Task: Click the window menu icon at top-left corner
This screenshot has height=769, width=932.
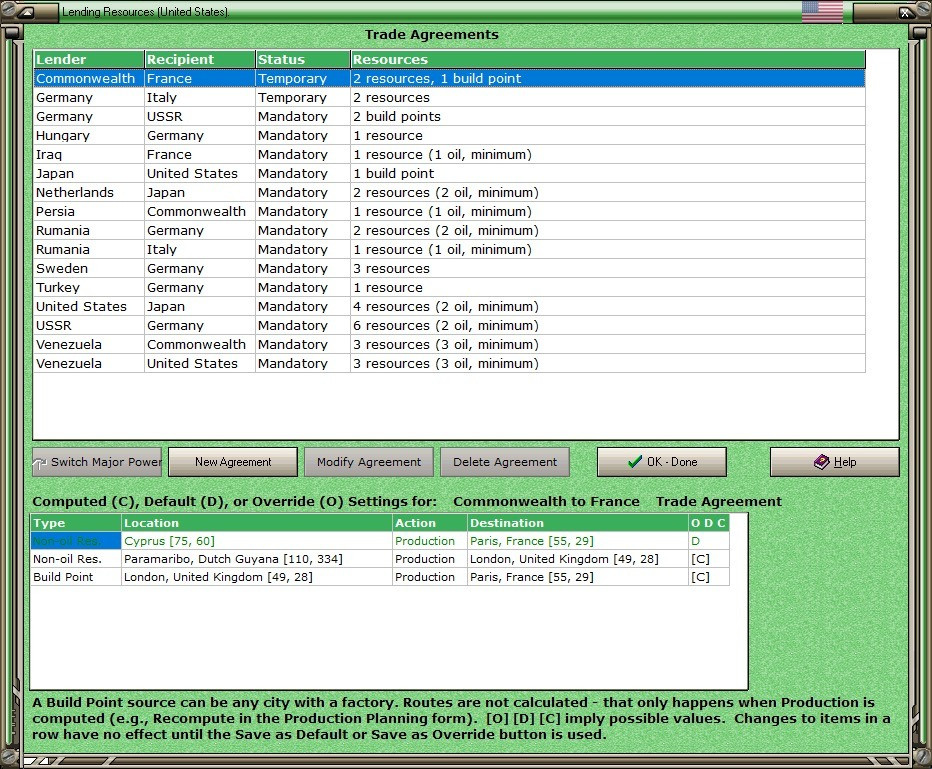Action: (x=26, y=12)
